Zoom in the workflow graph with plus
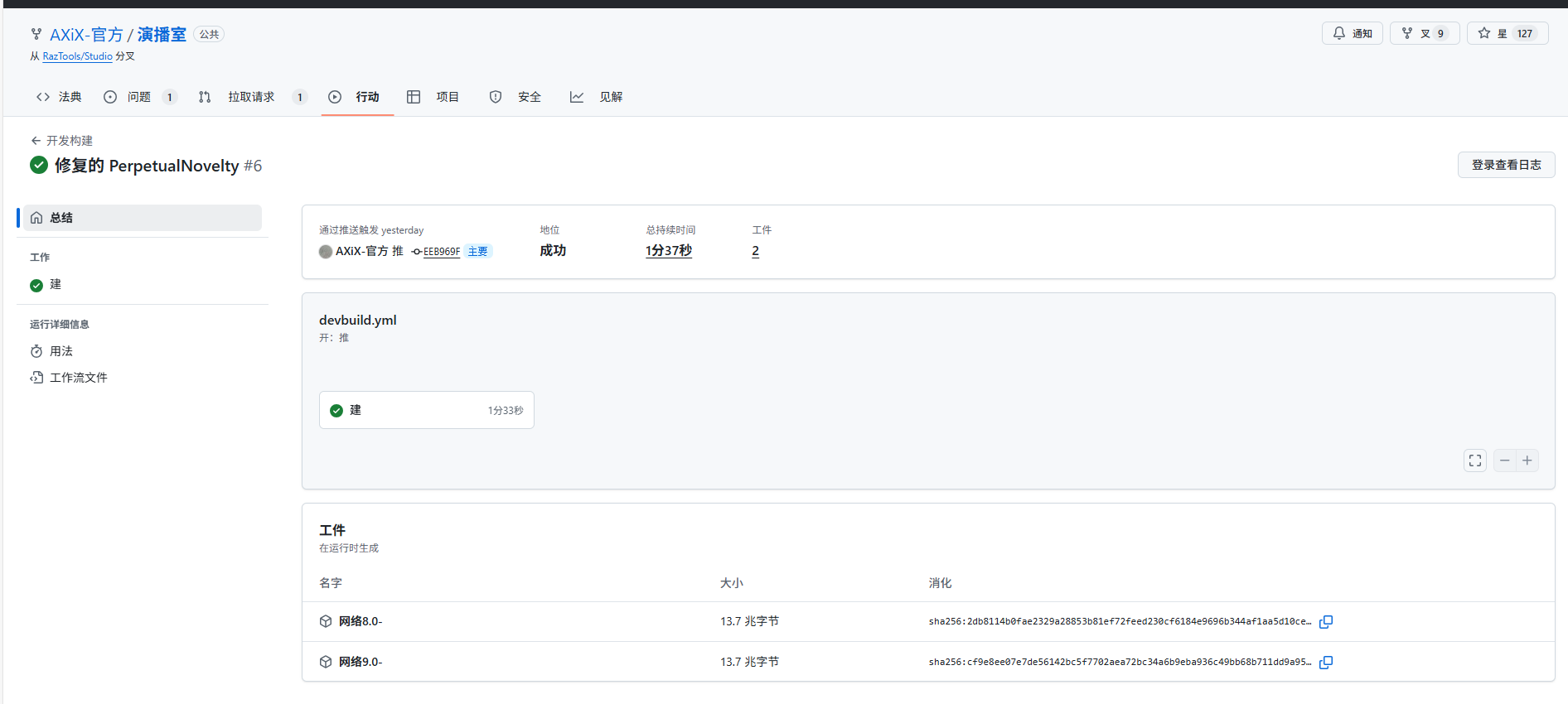Image resolution: width=1568 pixels, height=704 pixels. click(x=1527, y=460)
